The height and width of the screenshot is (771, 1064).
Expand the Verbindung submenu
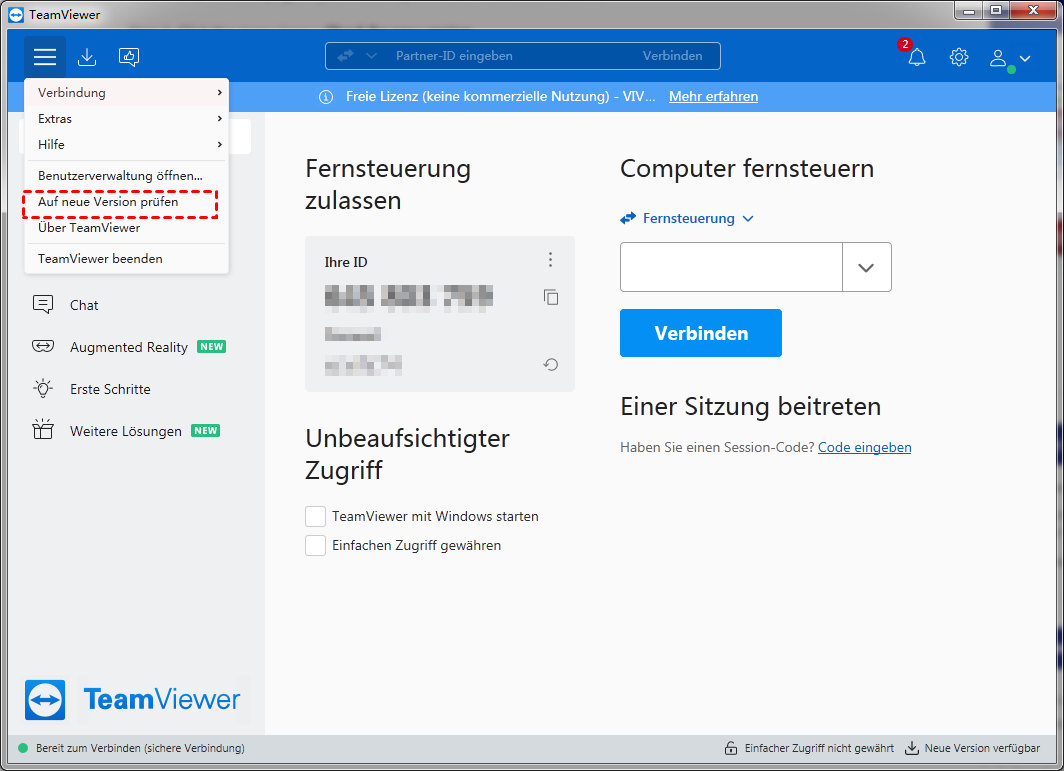[x=126, y=92]
